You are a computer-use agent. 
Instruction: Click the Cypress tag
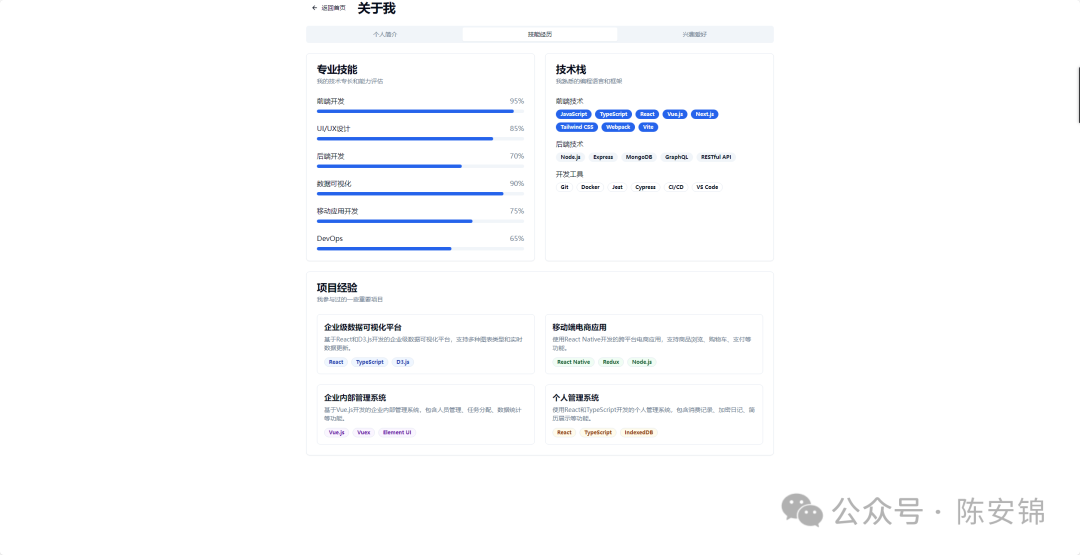(x=645, y=187)
